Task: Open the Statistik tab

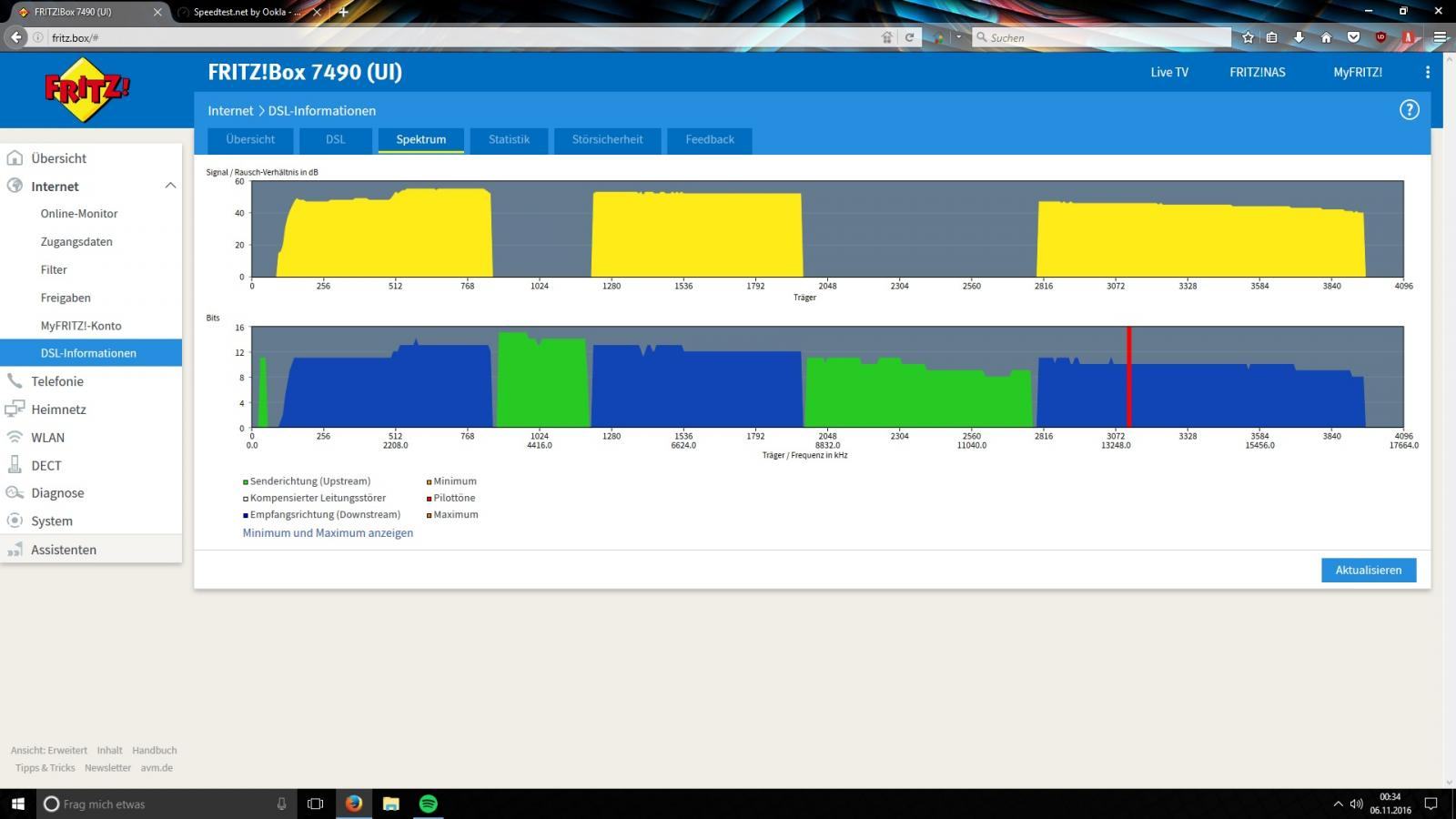Action: [509, 139]
